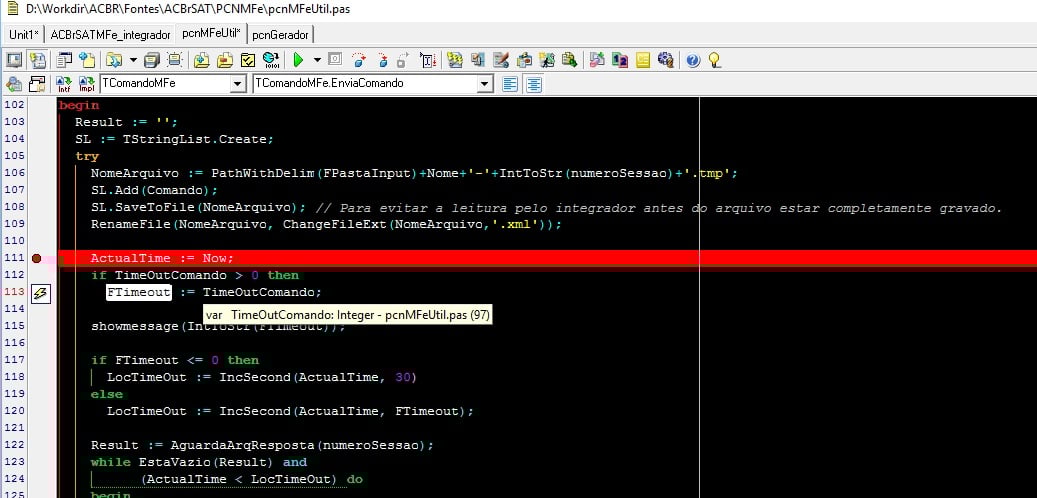Expand the EnviaComando method dropdown arrow
This screenshot has width=1037, height=498.
click(x=486, y=84)
